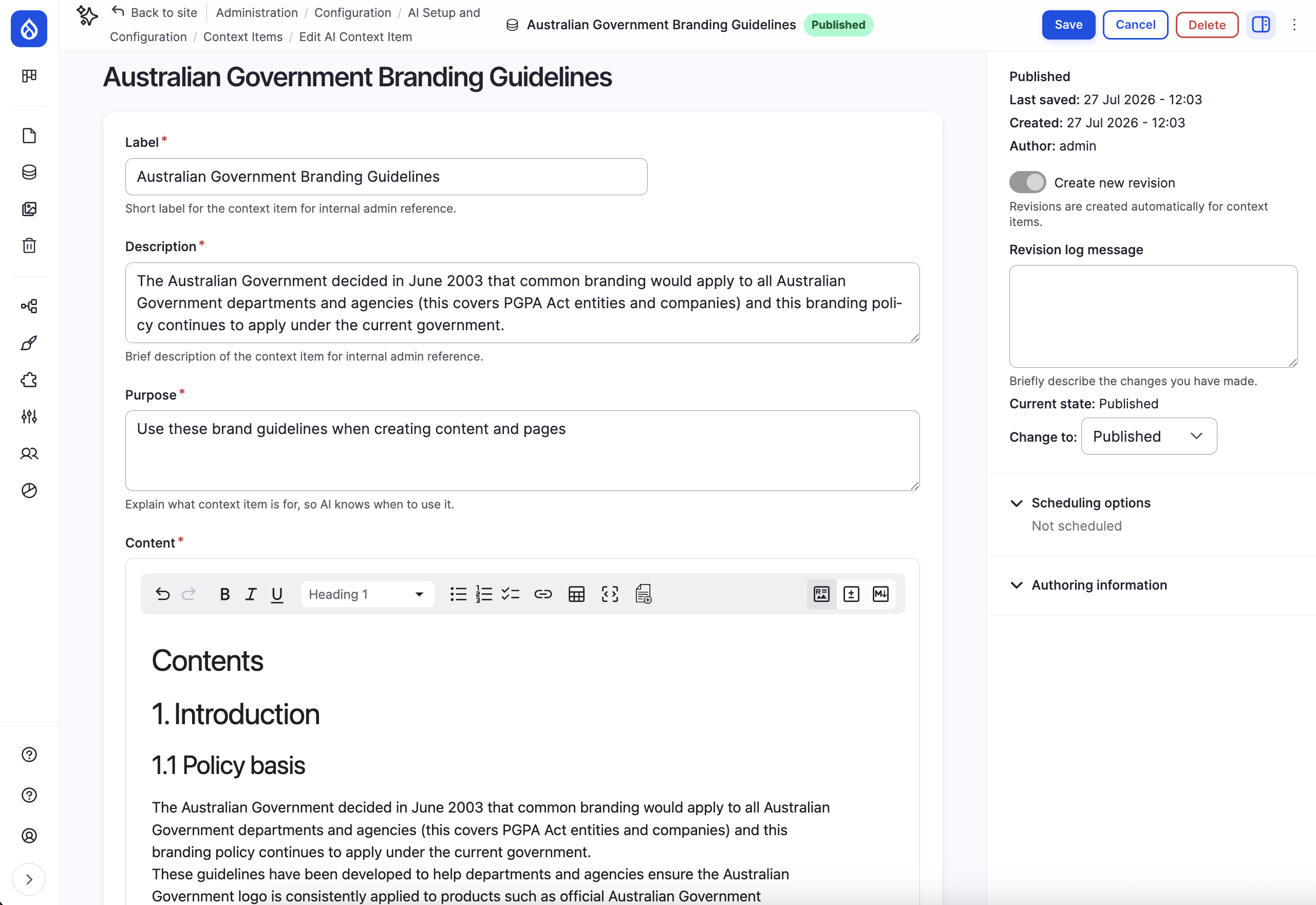Open the Reports pie-chart icon in sidebar

pyautogui.click(x=29, y=490)
